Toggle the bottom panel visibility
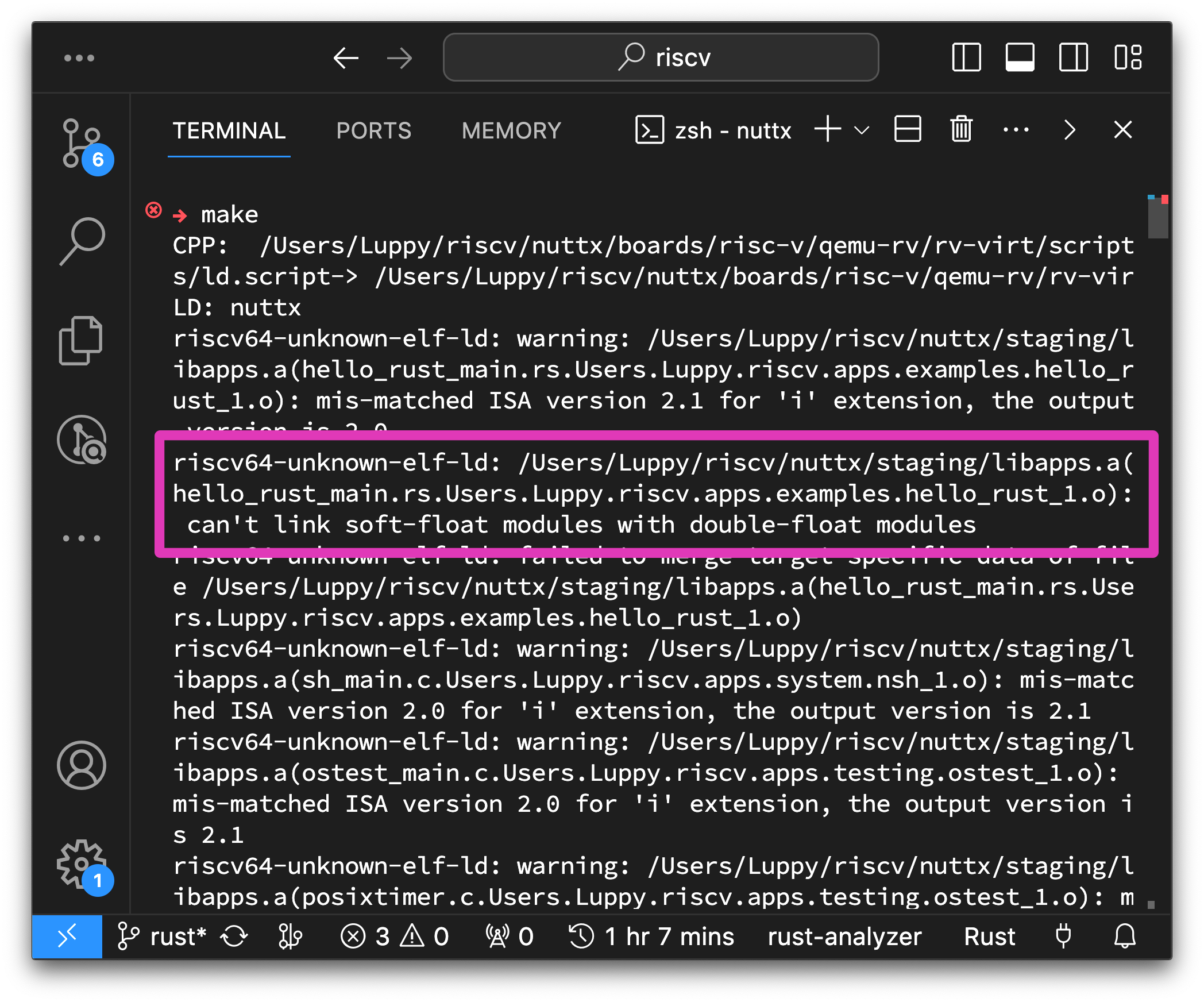The height and width of the screenshot is (1002, 1204). pyautogui.click(x=1020, y=57)
